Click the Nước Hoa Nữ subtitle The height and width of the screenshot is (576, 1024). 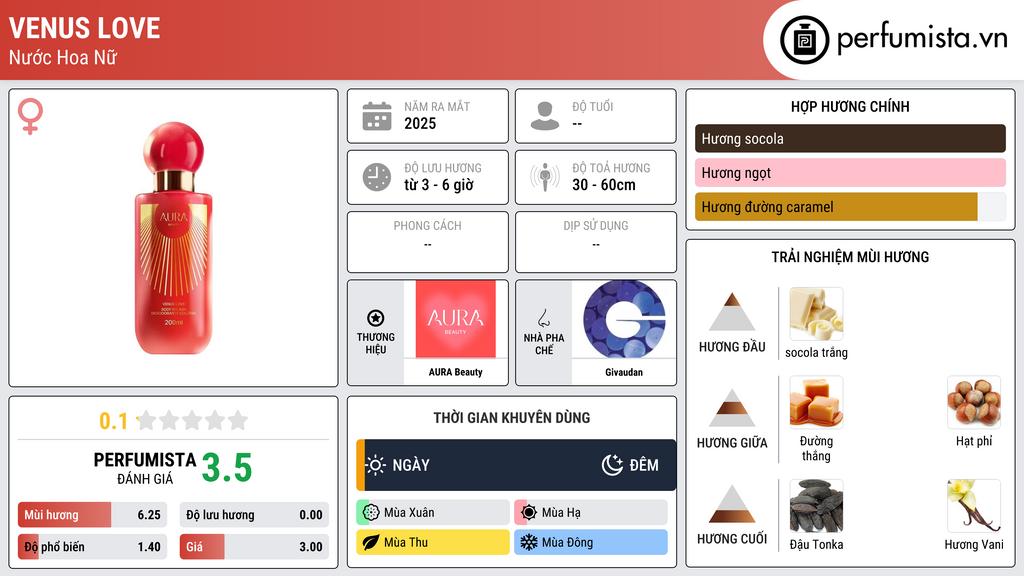pos(63,57)
